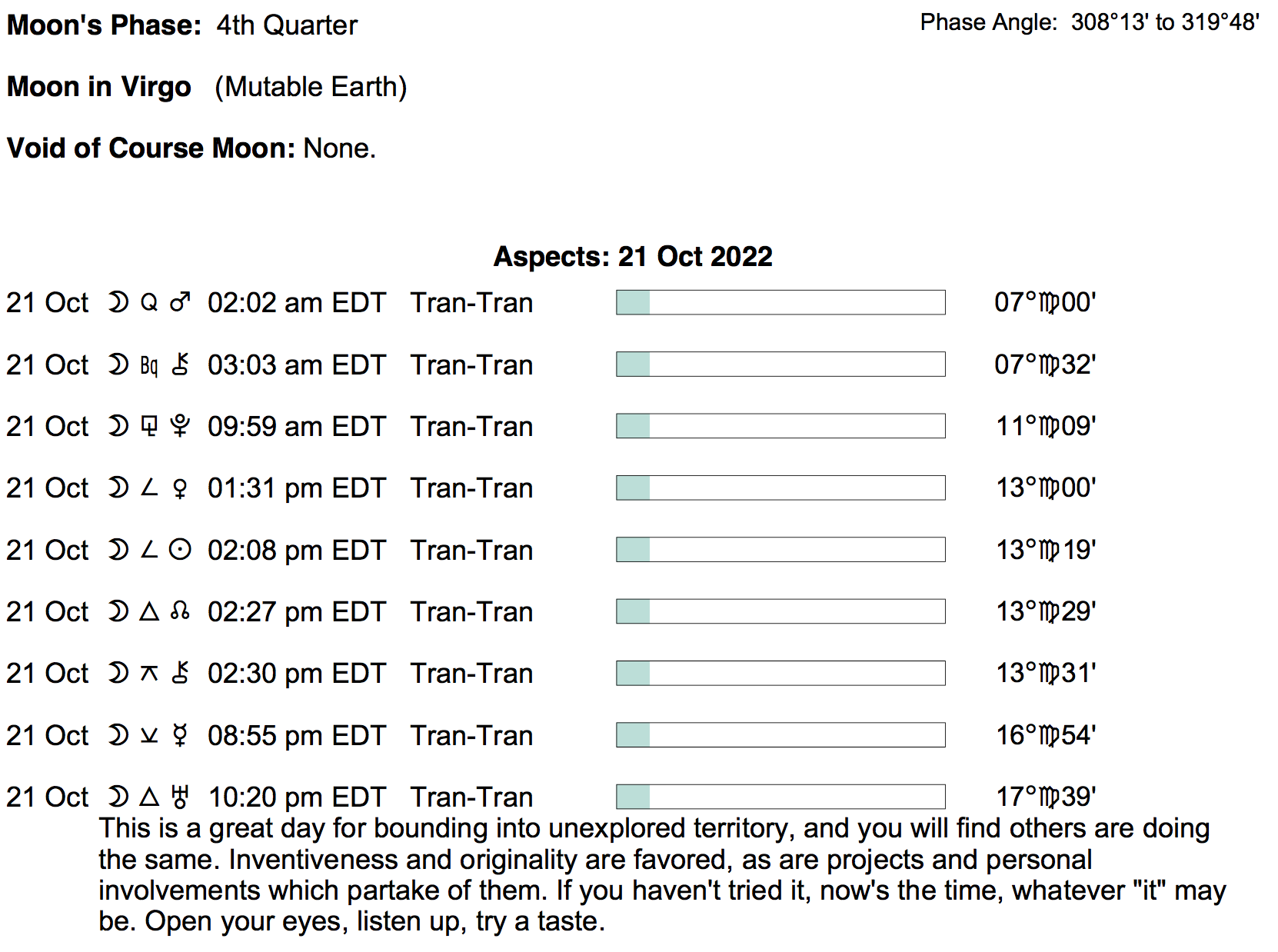Image resolution: width=1278 pixels, height=952 pixels.
Task: Click the "Moon in Virgo" label
Action: point(99,87)
